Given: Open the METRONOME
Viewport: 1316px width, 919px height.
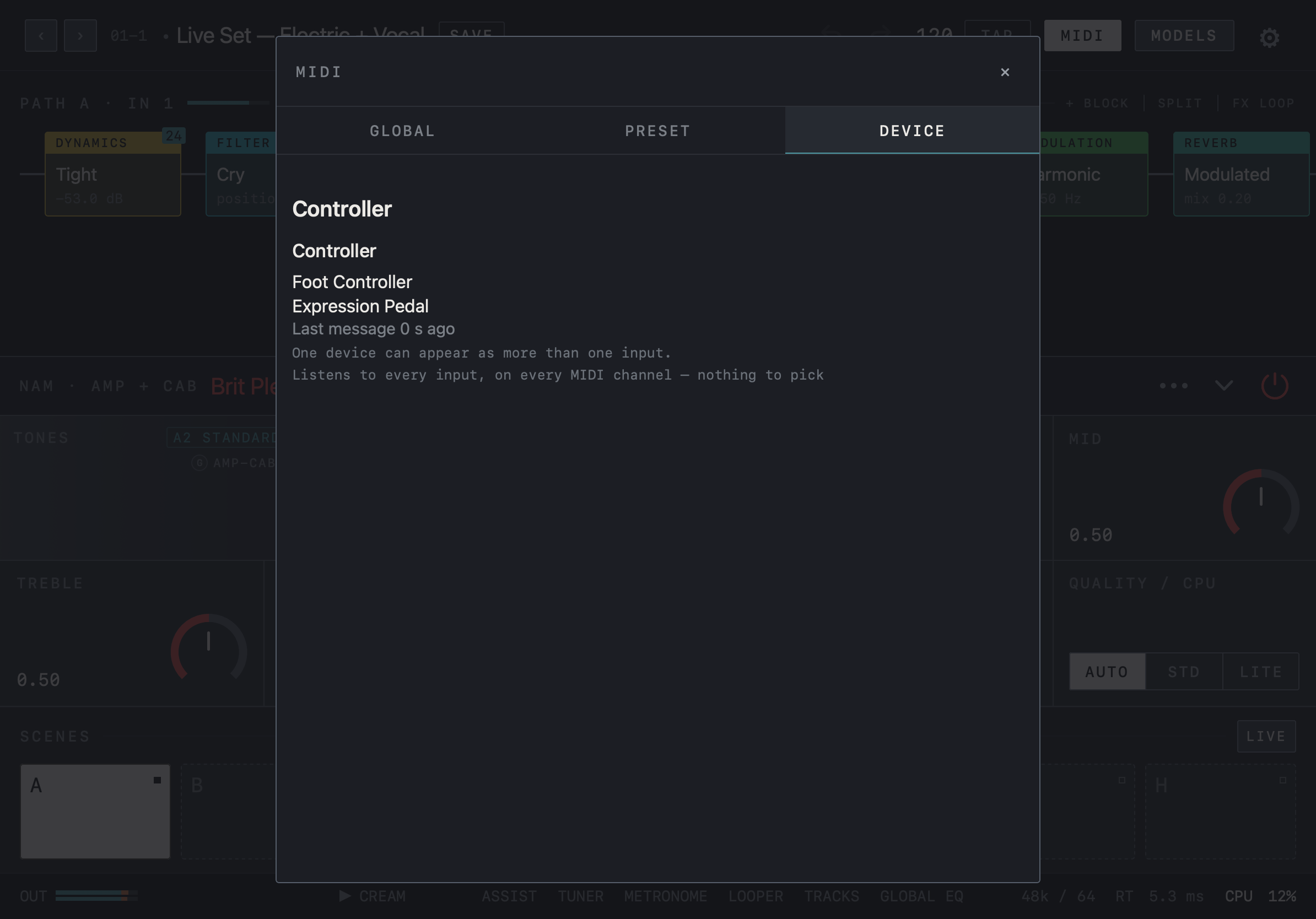Looking at the screenshot, I should [666, 896].
